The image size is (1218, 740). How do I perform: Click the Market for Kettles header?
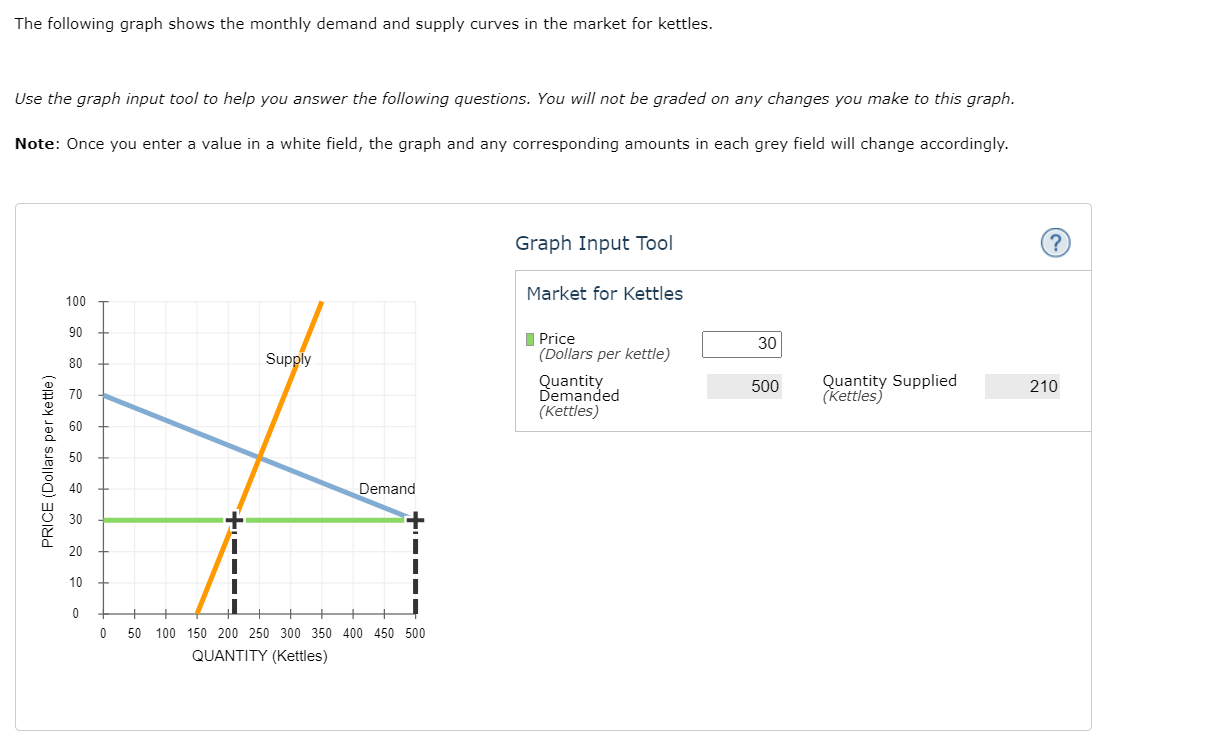(x=602, y=294)
